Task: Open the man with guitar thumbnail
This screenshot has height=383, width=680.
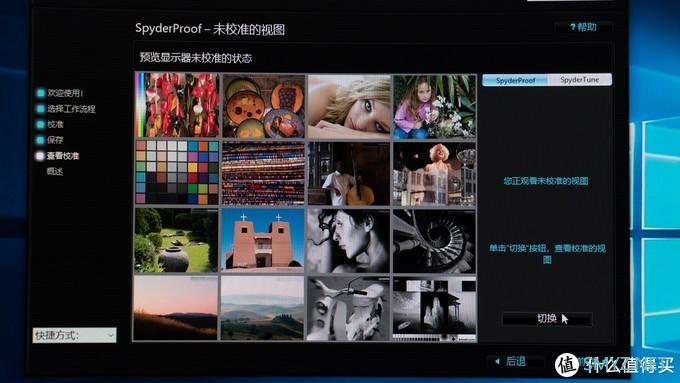Action: [x=349, y=173]
